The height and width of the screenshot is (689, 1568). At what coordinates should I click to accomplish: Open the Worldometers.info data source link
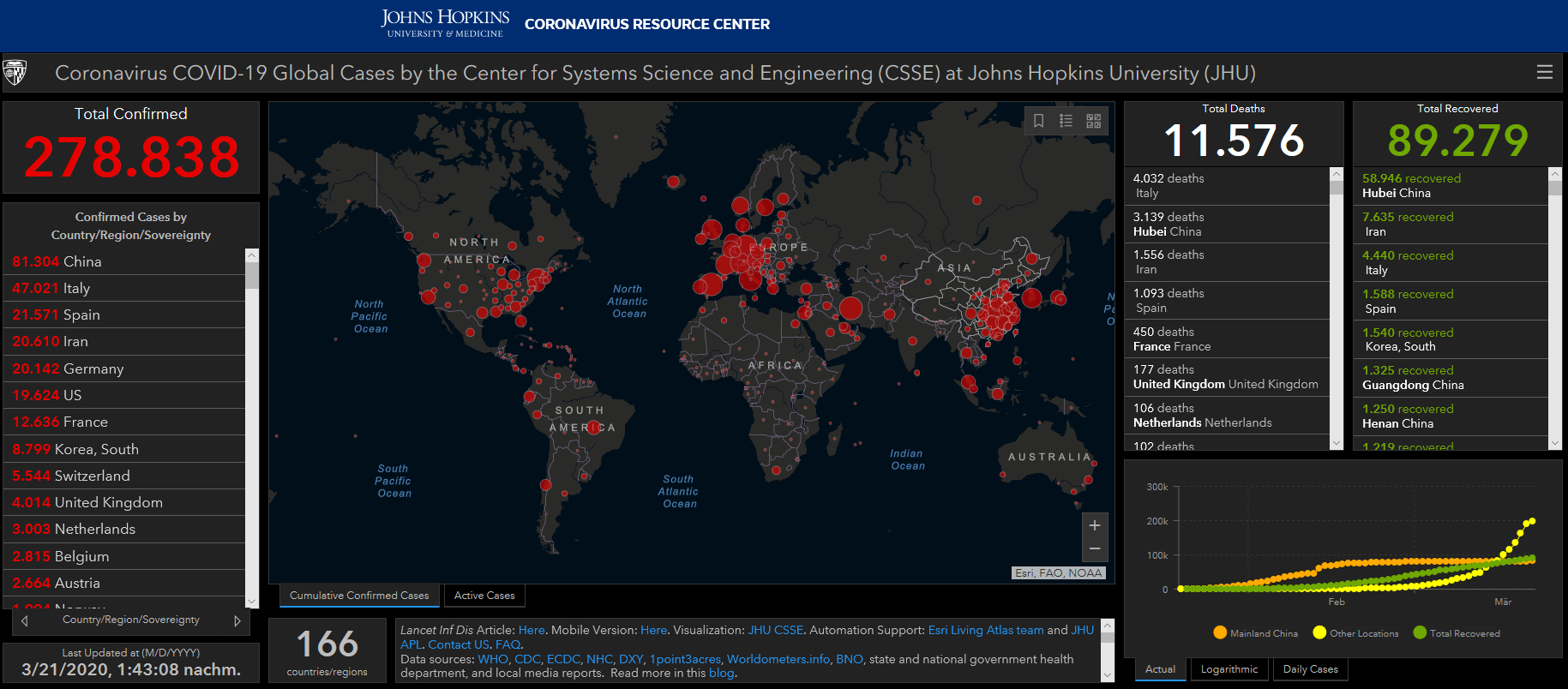778,659
